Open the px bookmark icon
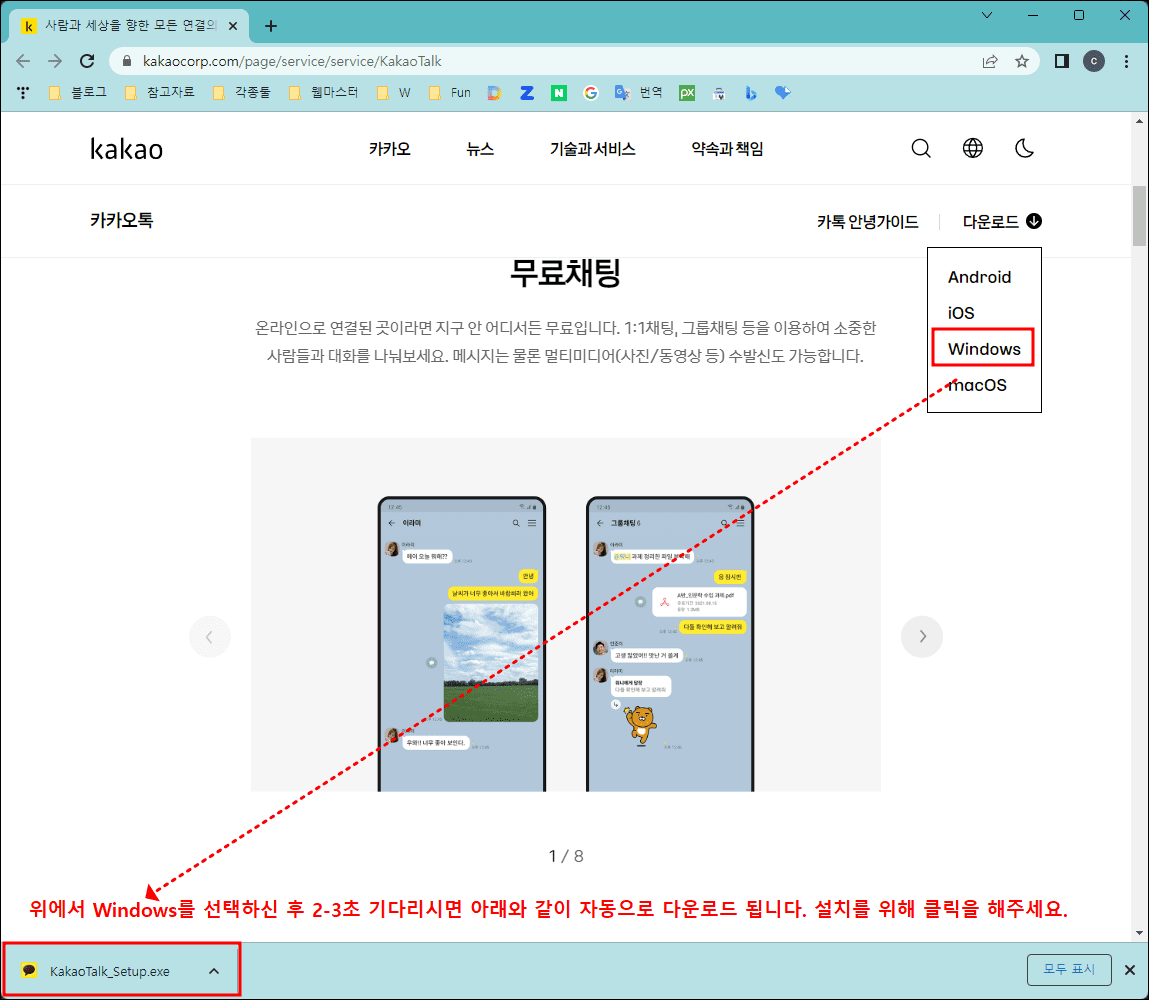1149x1000 pixels. [686, 92]
